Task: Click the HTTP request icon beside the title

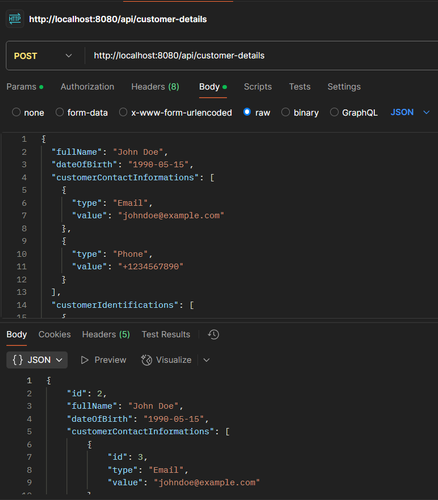Action: (15, 19)
